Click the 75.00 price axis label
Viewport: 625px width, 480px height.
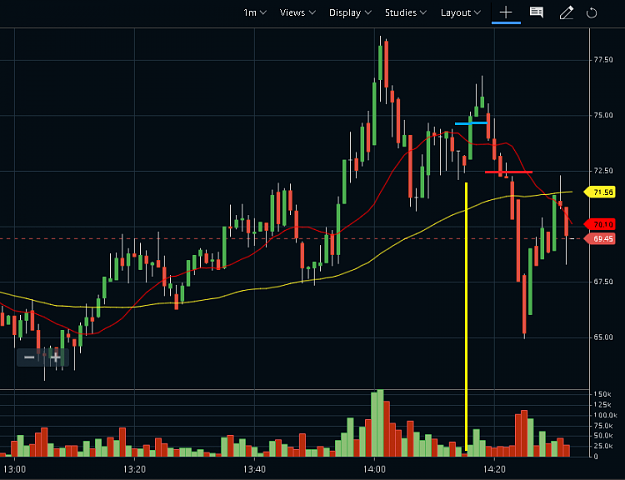pyautogui.click(x=603, y=115)
